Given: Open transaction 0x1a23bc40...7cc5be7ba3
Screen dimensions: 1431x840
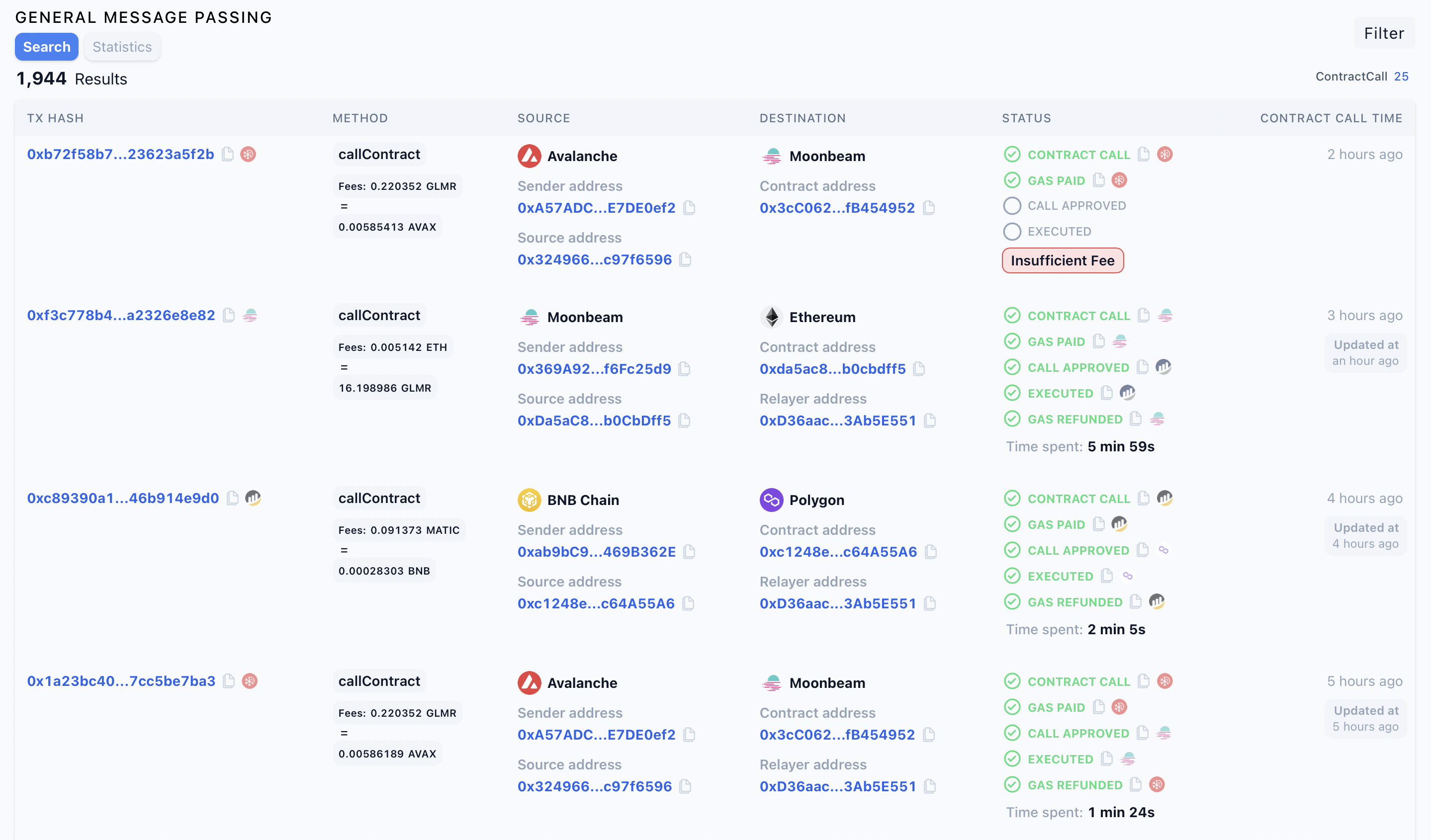Looking at the screenshot, I should [x=121, y=681].
